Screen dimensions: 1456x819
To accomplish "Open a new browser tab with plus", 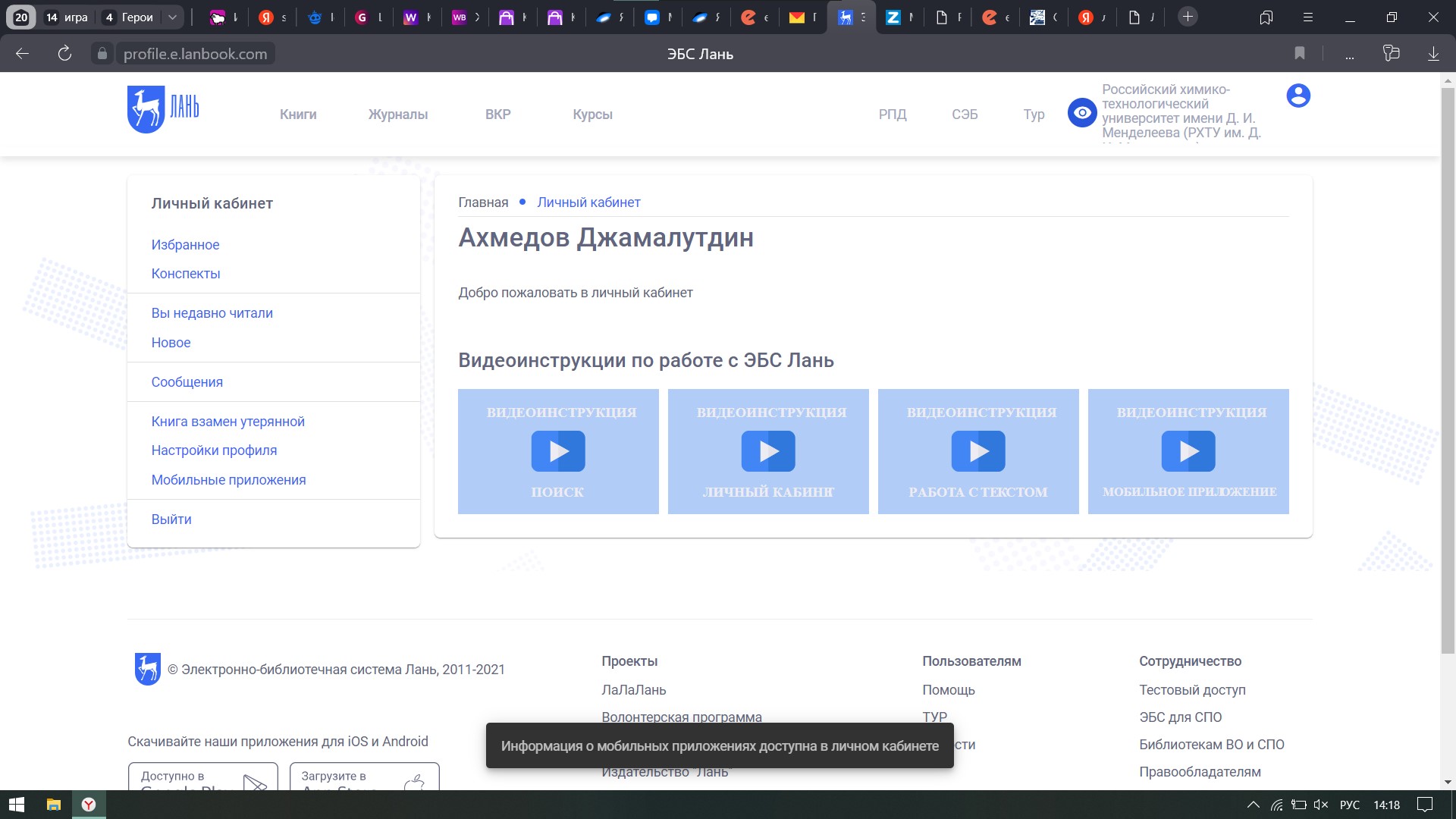I will pyautogui.click(x=1188, y=17).
